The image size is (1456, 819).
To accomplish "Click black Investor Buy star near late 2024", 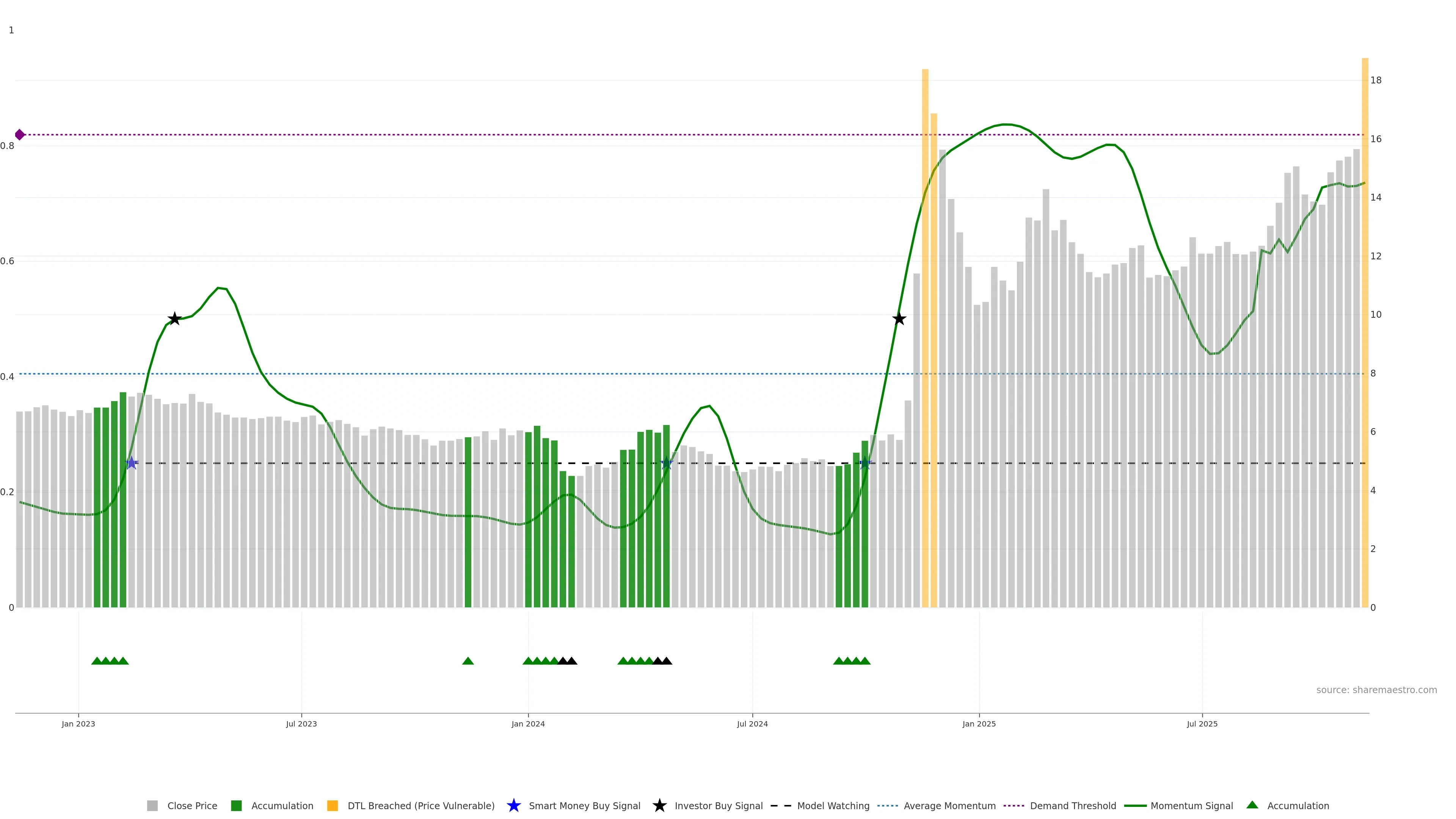I will (899, 319).
